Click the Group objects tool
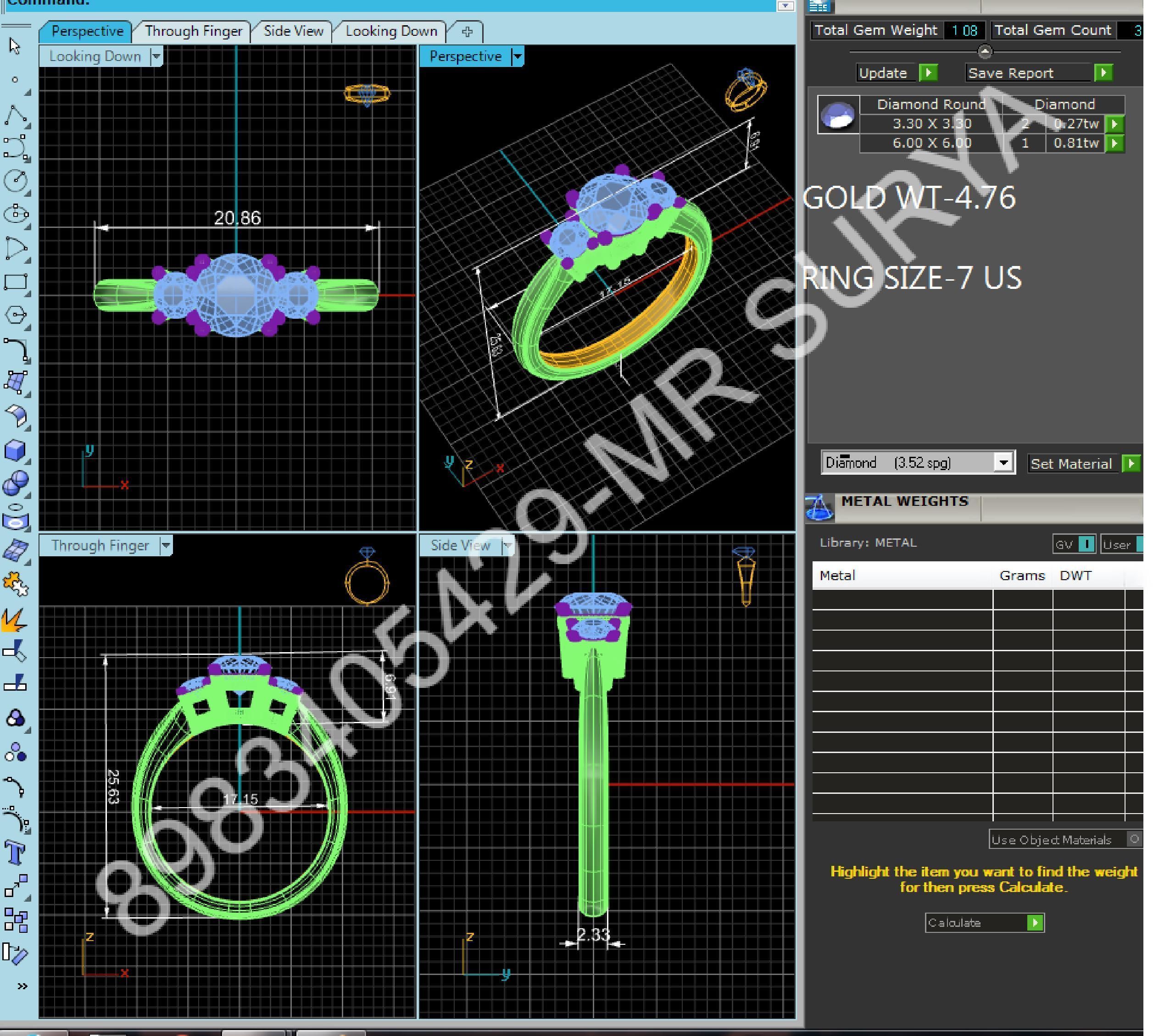The height and width of the screenshot is (1036, 1170). (16, 719)
